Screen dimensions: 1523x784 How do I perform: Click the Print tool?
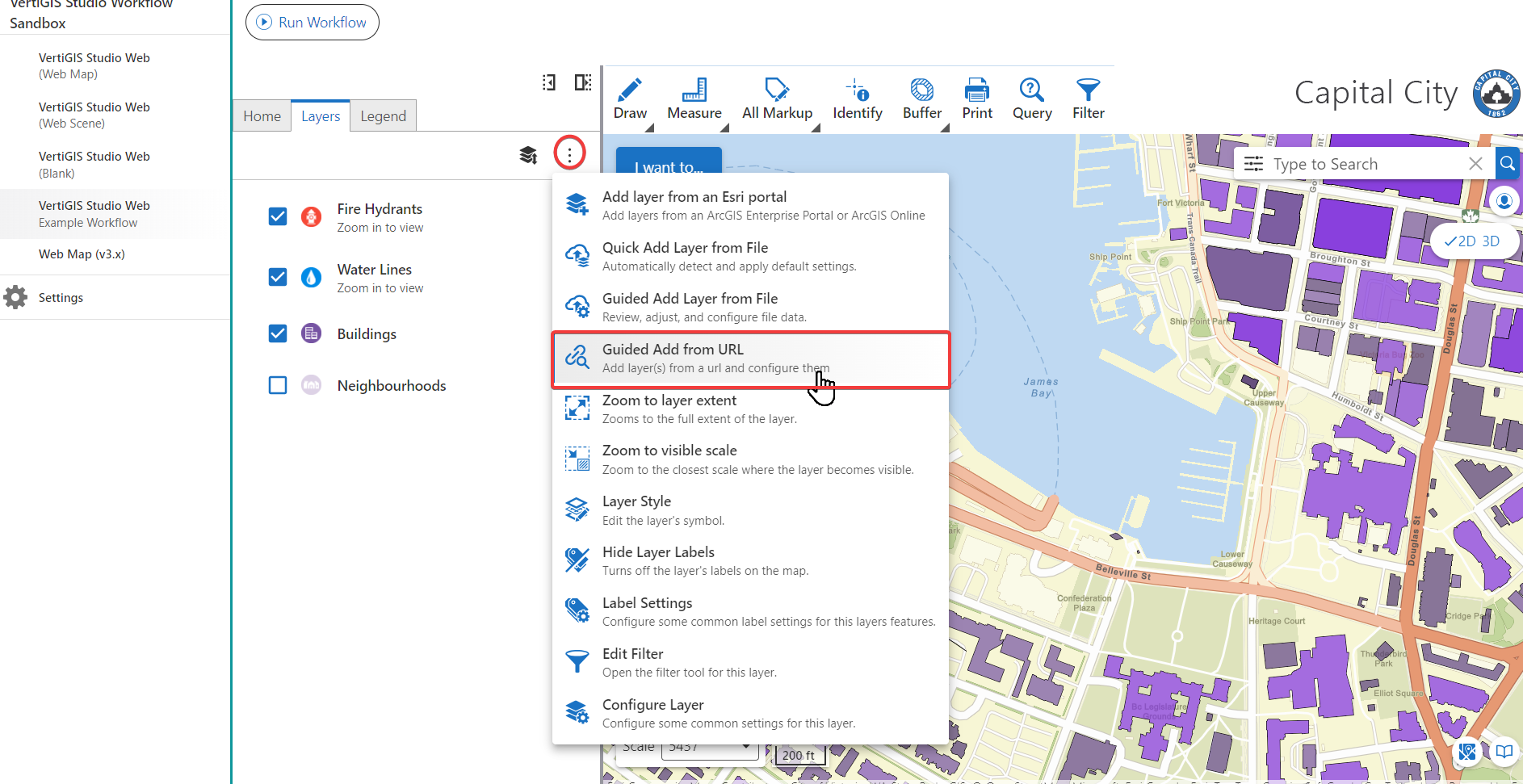point(977,99)
